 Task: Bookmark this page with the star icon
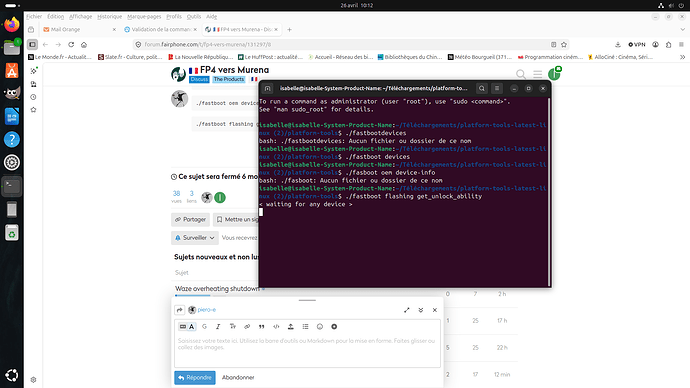pos(564,44)
